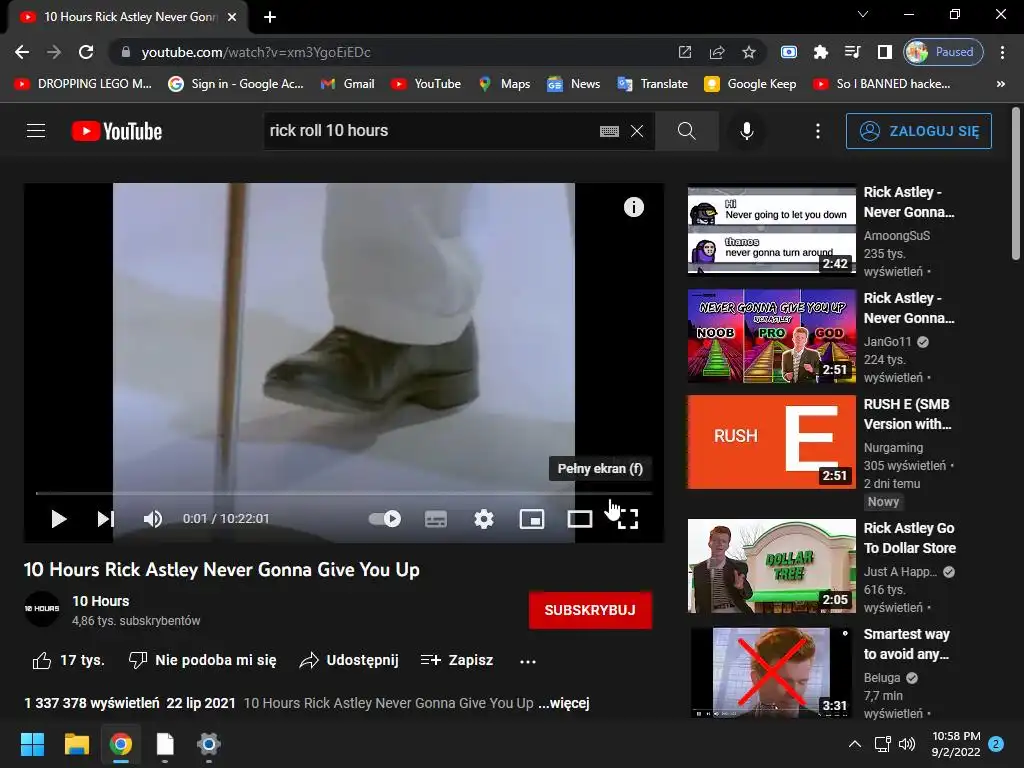
Task: Enter full screen mode
Action: point(628,519)
